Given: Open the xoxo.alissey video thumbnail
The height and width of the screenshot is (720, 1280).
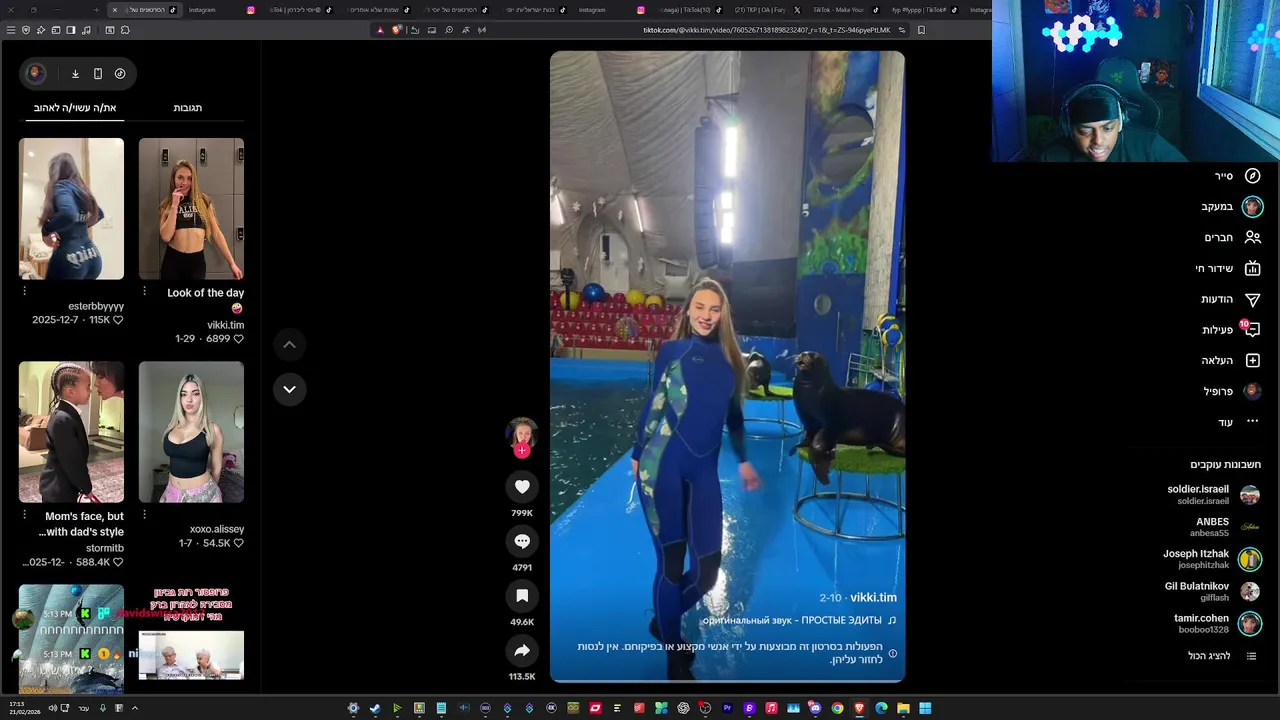Looking at the screenshot, I should (x=191, y=432).
